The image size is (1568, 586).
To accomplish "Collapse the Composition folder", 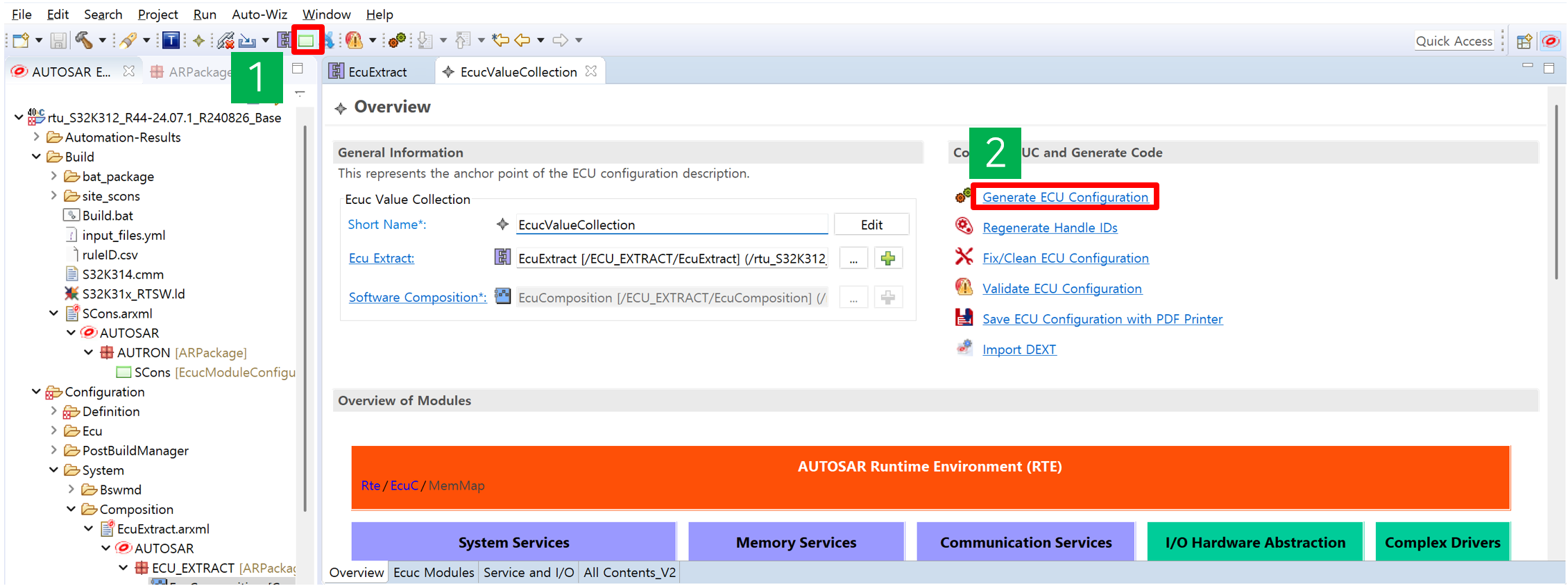I will click(x=71, y=509).
